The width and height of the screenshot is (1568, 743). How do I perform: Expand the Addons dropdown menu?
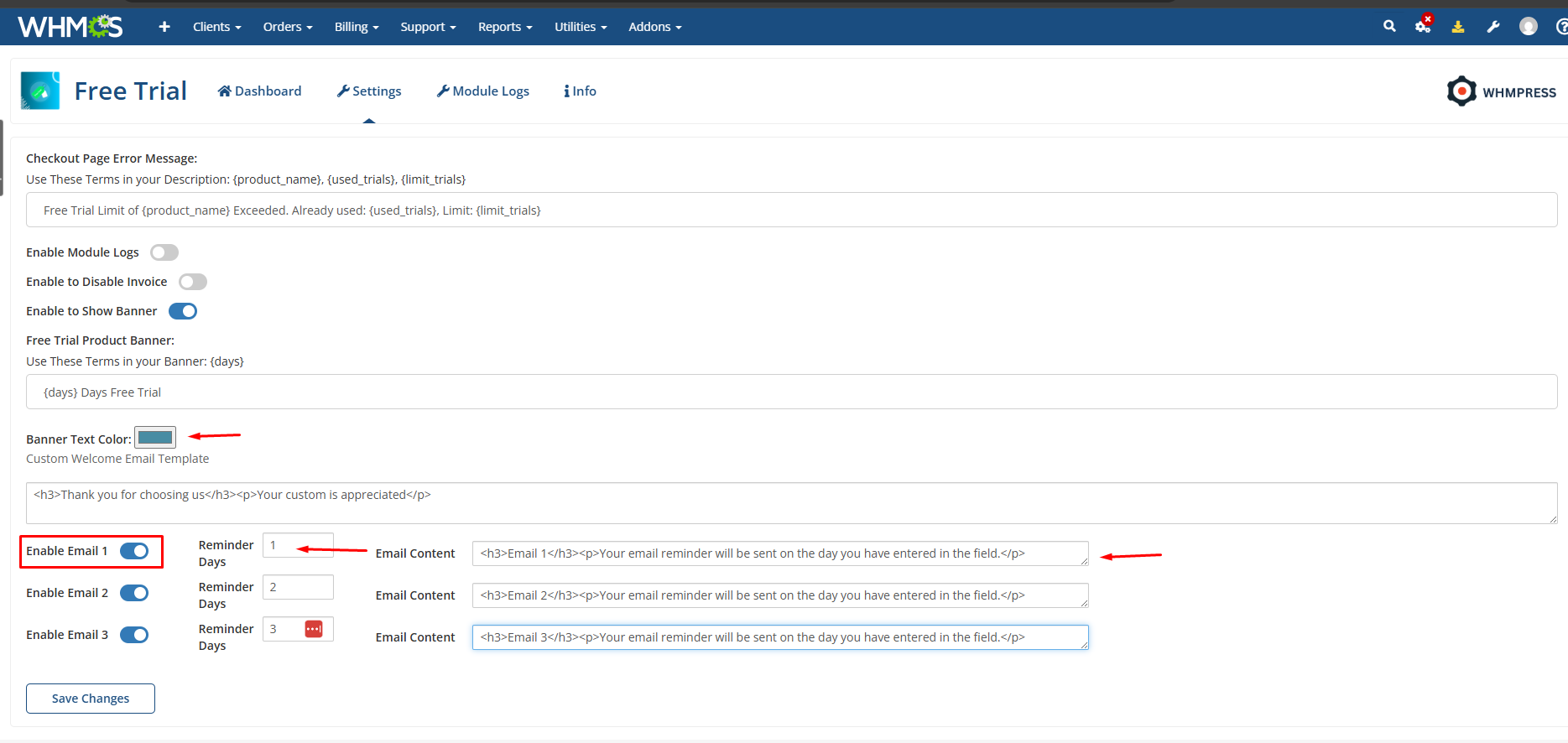pos(654,27)
